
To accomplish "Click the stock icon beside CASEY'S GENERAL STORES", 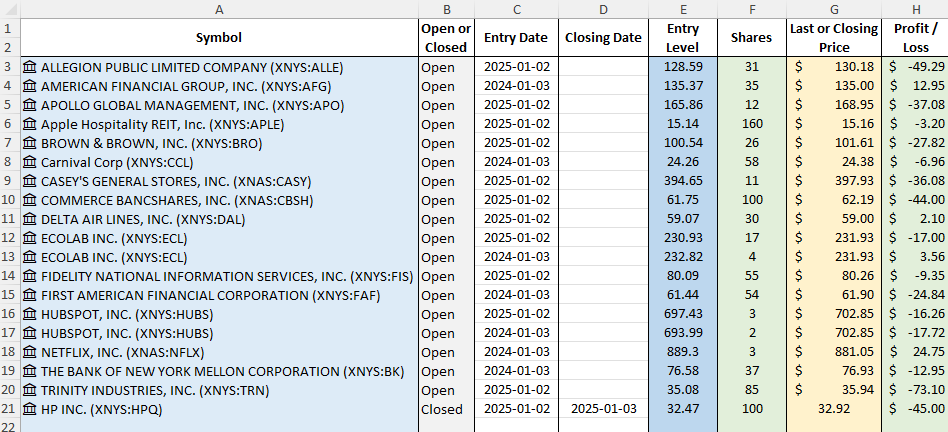I will pos(29,181).
